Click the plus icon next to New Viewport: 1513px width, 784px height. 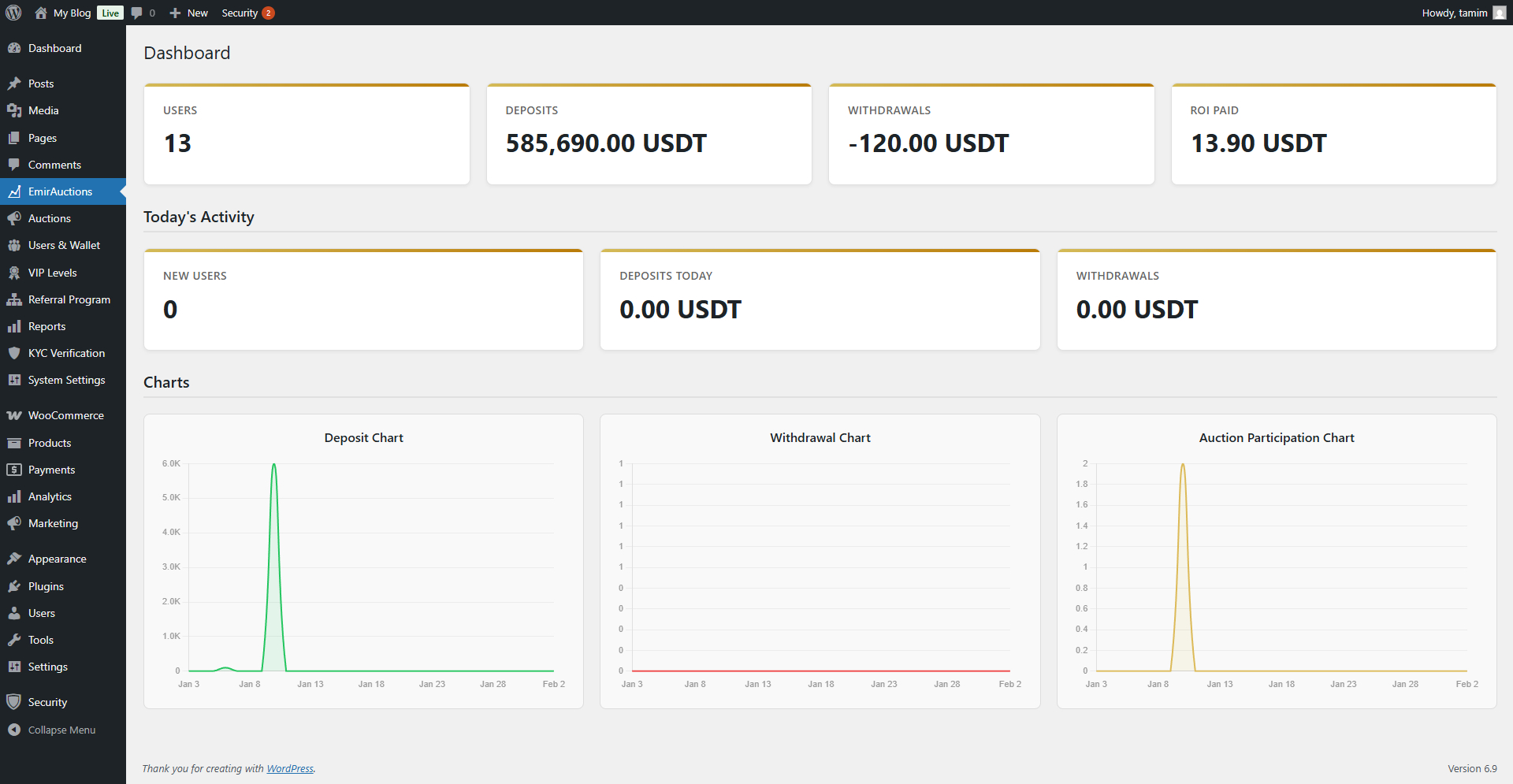(x=175, y=13)
